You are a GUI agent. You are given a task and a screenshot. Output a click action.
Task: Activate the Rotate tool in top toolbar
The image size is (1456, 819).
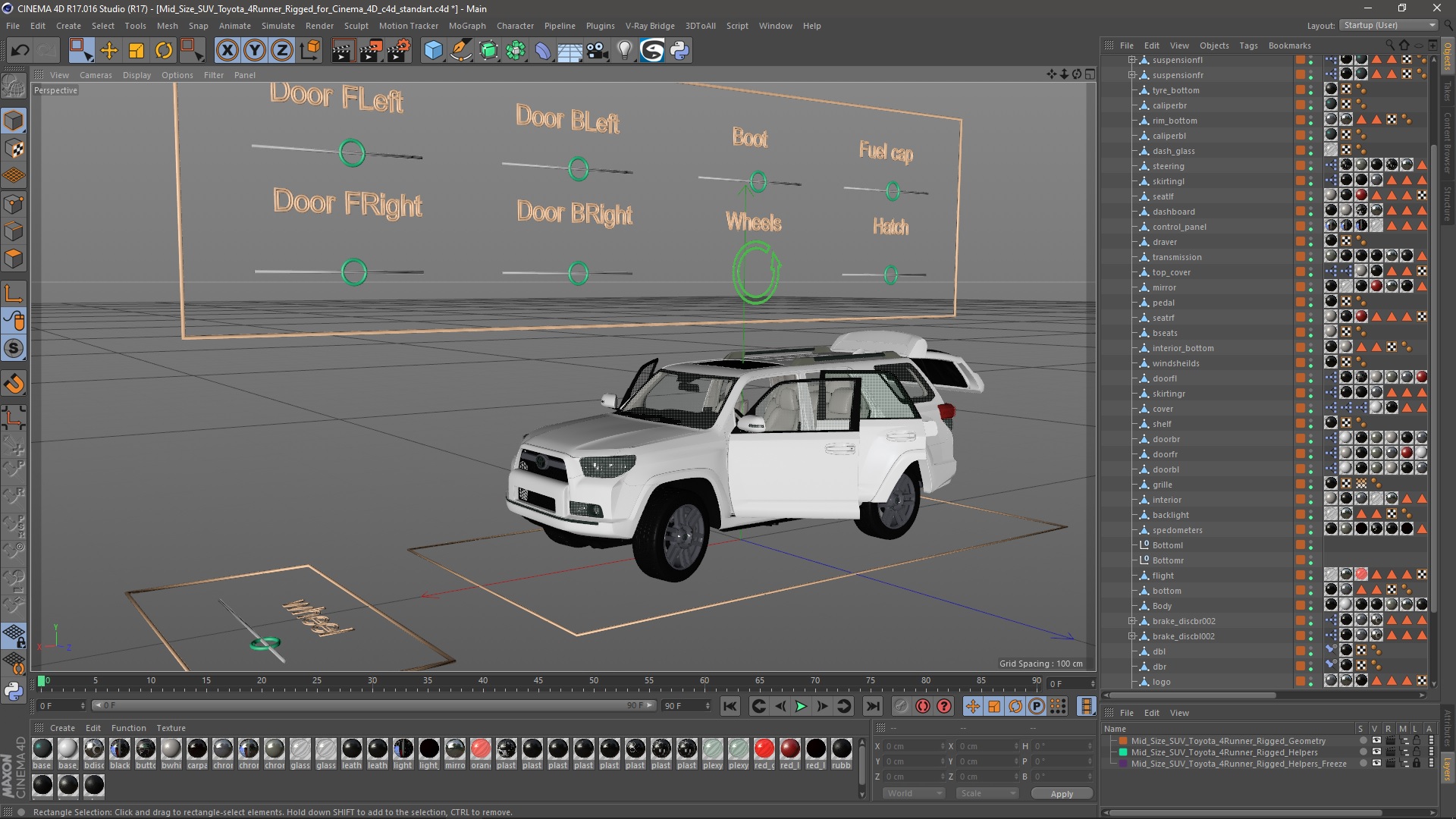[x=164, y=51]
